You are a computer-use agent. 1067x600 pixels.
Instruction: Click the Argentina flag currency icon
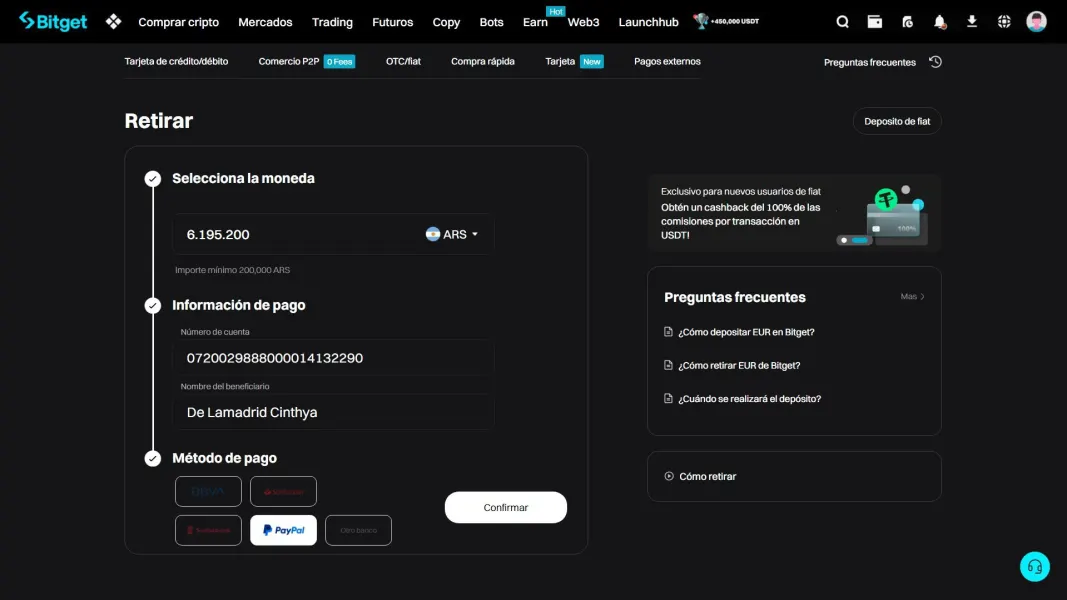click(x=433, y=234)
